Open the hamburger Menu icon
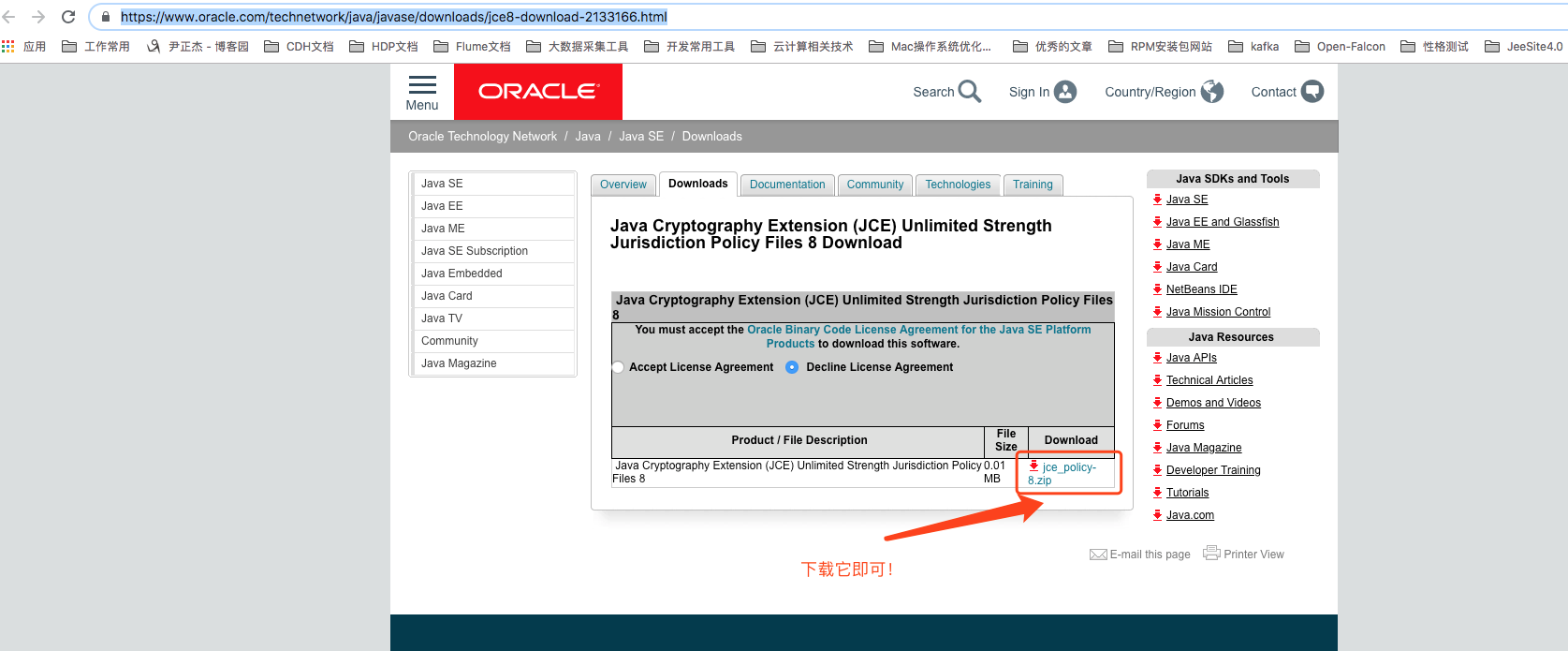 point(422,85)
